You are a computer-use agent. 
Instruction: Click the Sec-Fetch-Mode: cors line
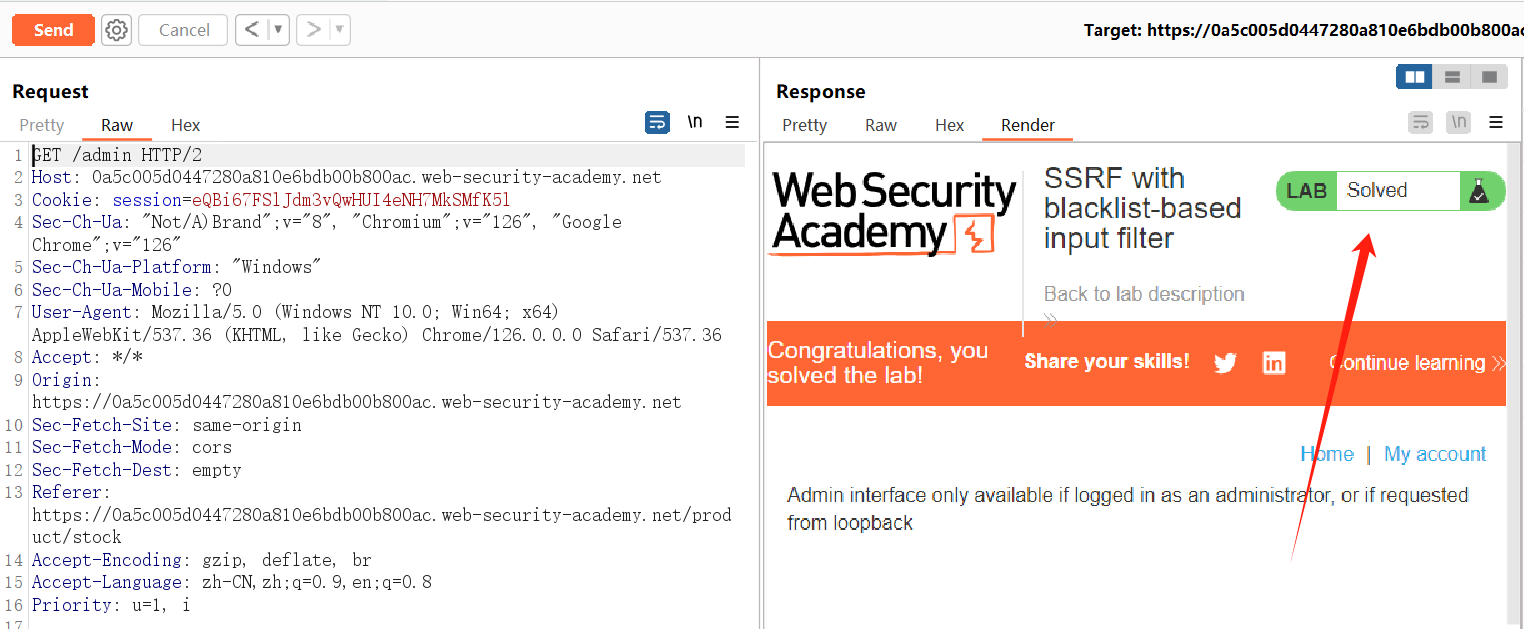[x=131, y=447]
